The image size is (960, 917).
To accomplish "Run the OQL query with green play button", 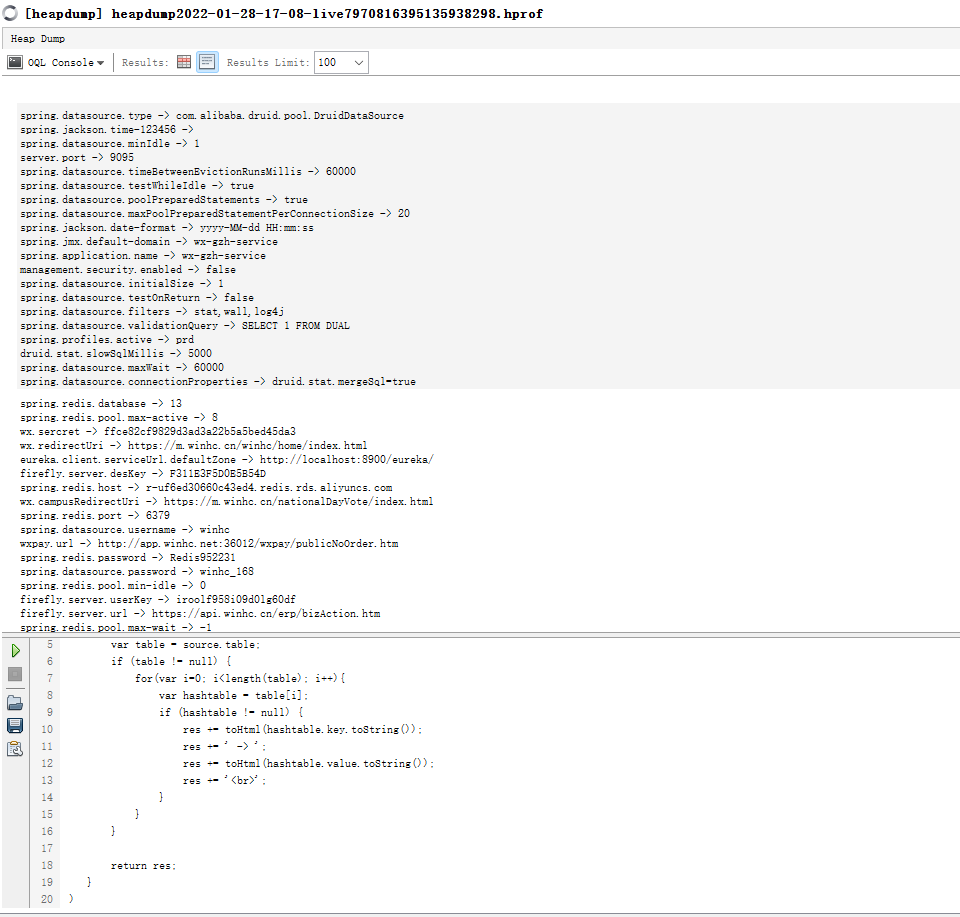I will click(15, 651).
